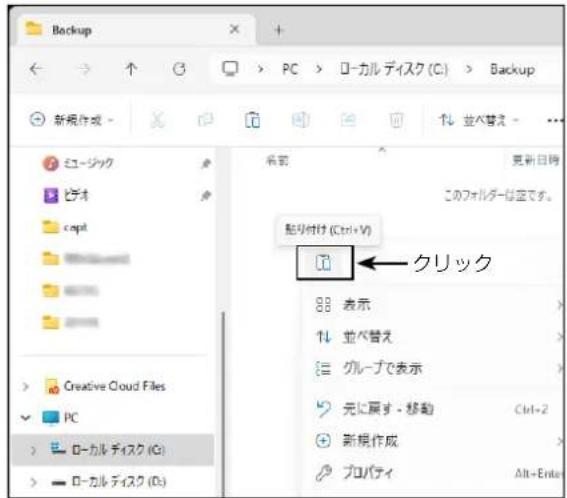
Task: Click the Paste icon in the toolbar
Action: pyautogui.click(x=252, y=120)
